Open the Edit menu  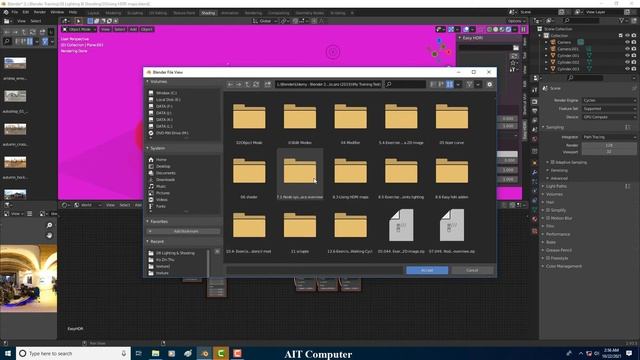26,12
